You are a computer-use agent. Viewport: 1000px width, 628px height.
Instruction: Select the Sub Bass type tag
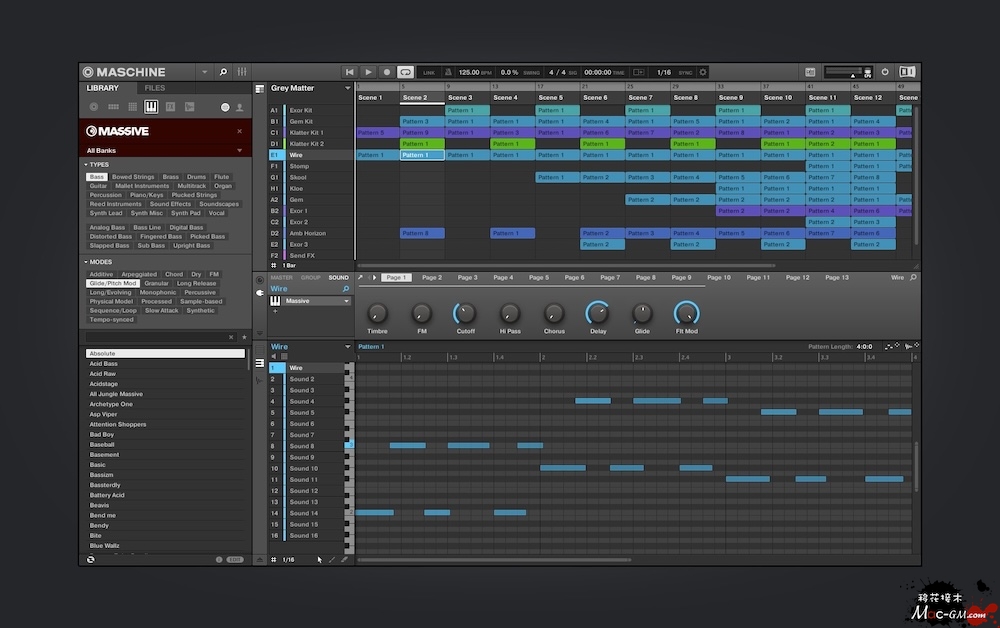[151, 245]
